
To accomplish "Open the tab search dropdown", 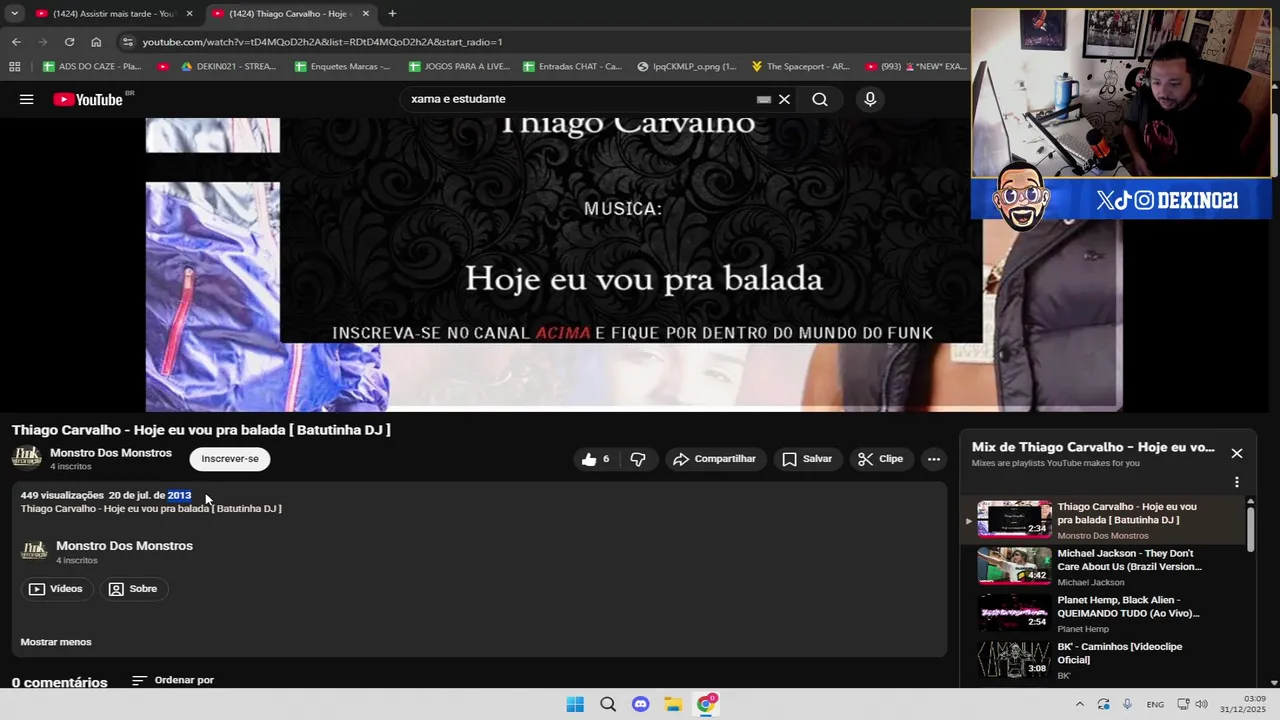I will tap(14, 14).
